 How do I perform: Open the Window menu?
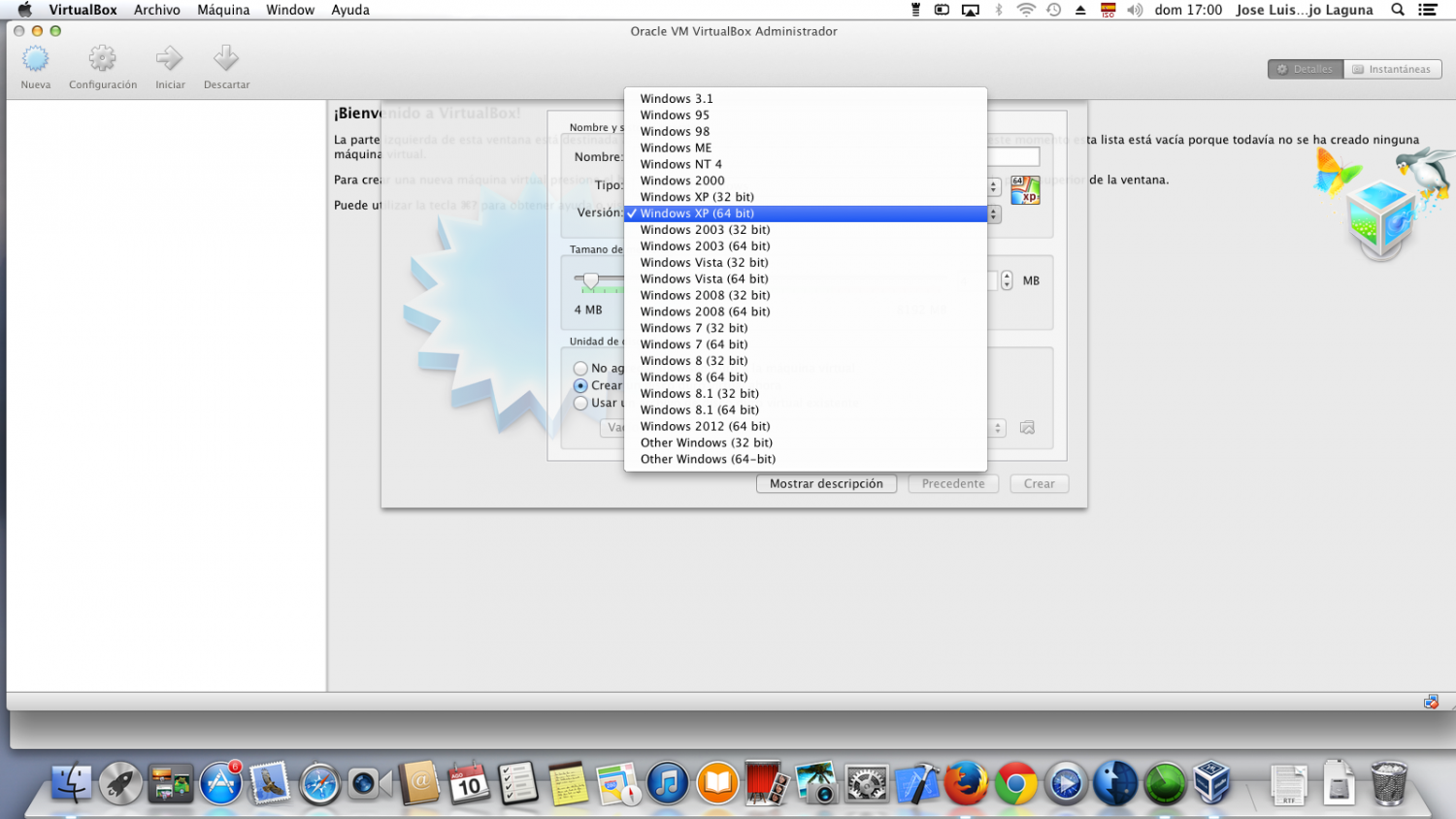click(290, 10)
